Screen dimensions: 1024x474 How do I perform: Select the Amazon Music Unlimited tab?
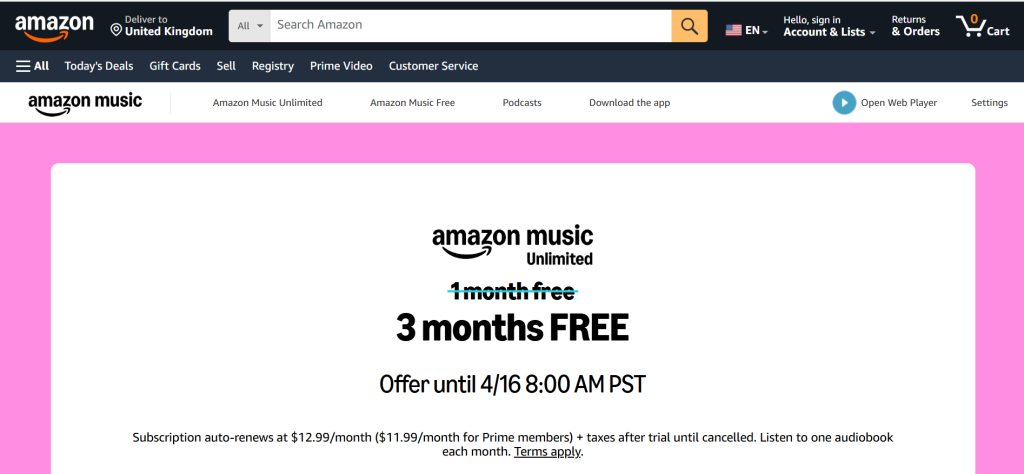(x=267, y=103)
